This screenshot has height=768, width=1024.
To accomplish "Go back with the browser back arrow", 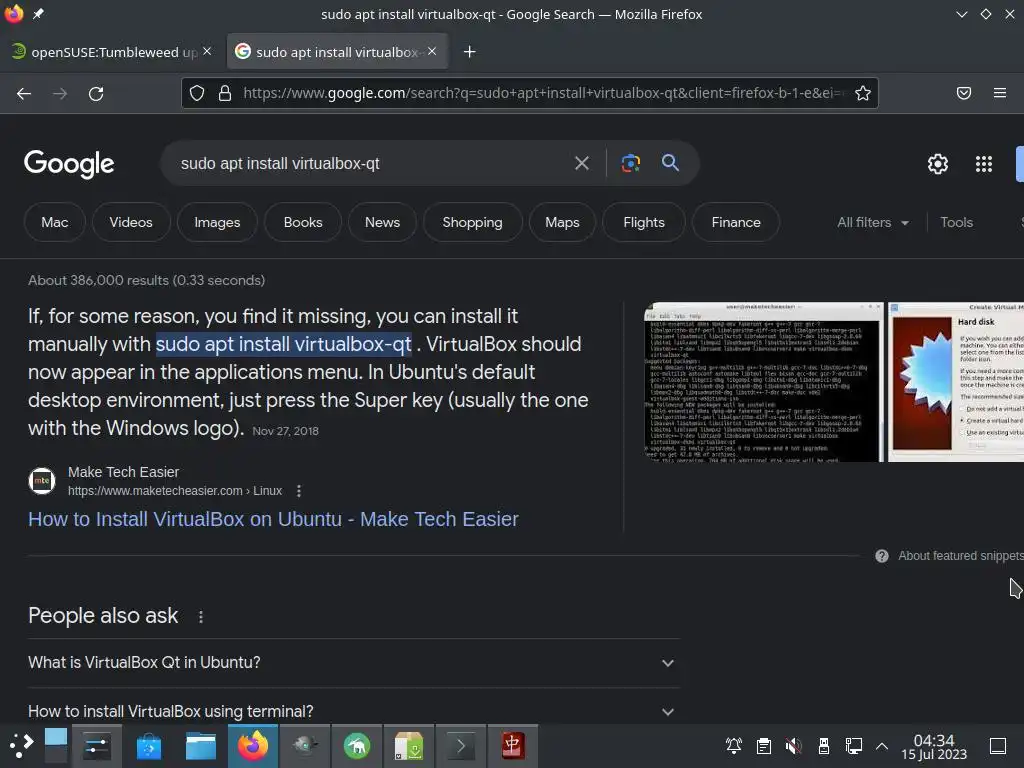I will coord(24,93).
